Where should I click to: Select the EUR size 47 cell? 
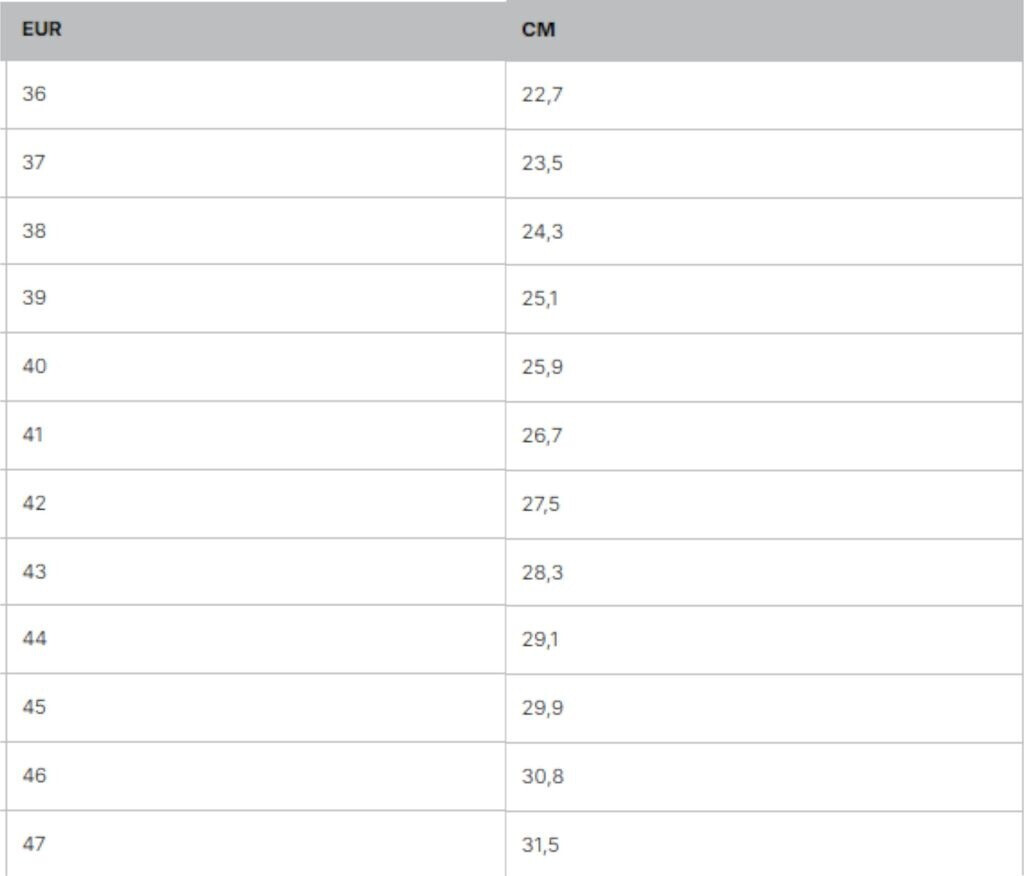[34, 844]
